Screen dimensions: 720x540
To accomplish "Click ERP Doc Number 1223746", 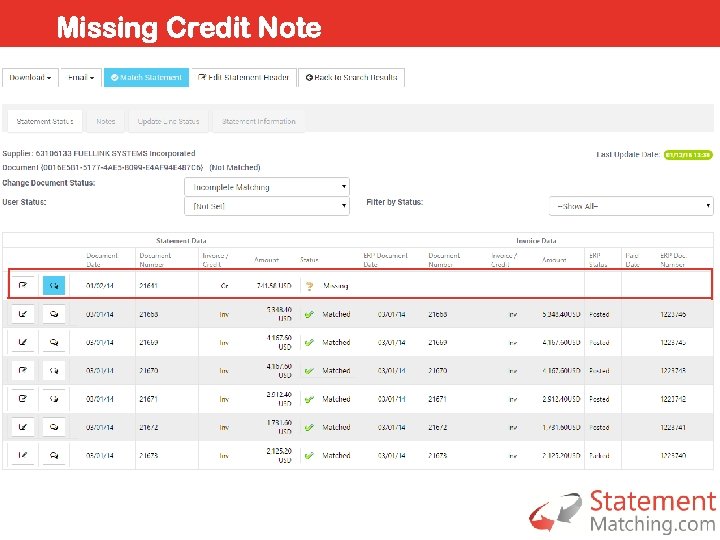I will pos(673,315).
